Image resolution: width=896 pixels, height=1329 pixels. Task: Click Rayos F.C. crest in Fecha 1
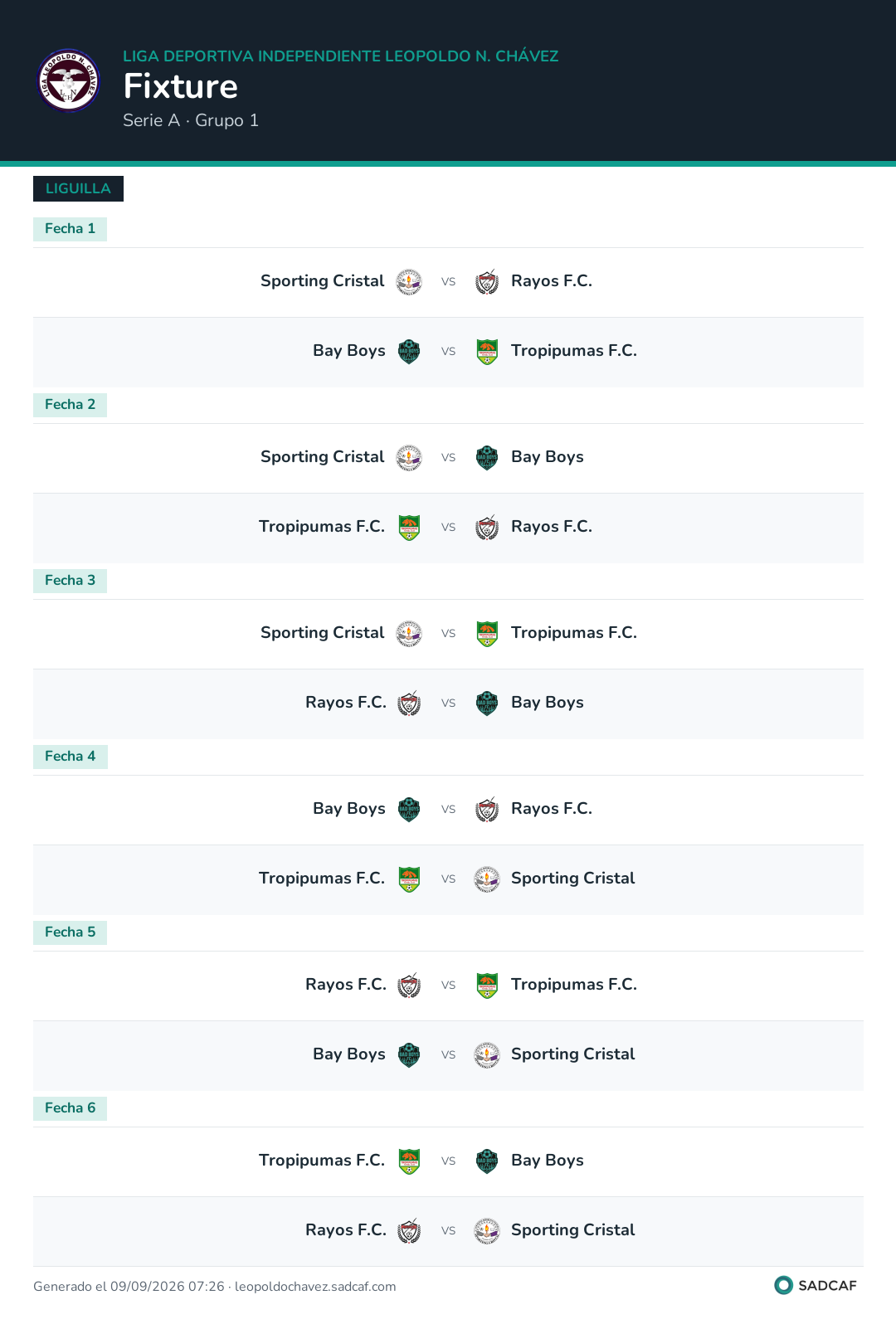(487, 282)
